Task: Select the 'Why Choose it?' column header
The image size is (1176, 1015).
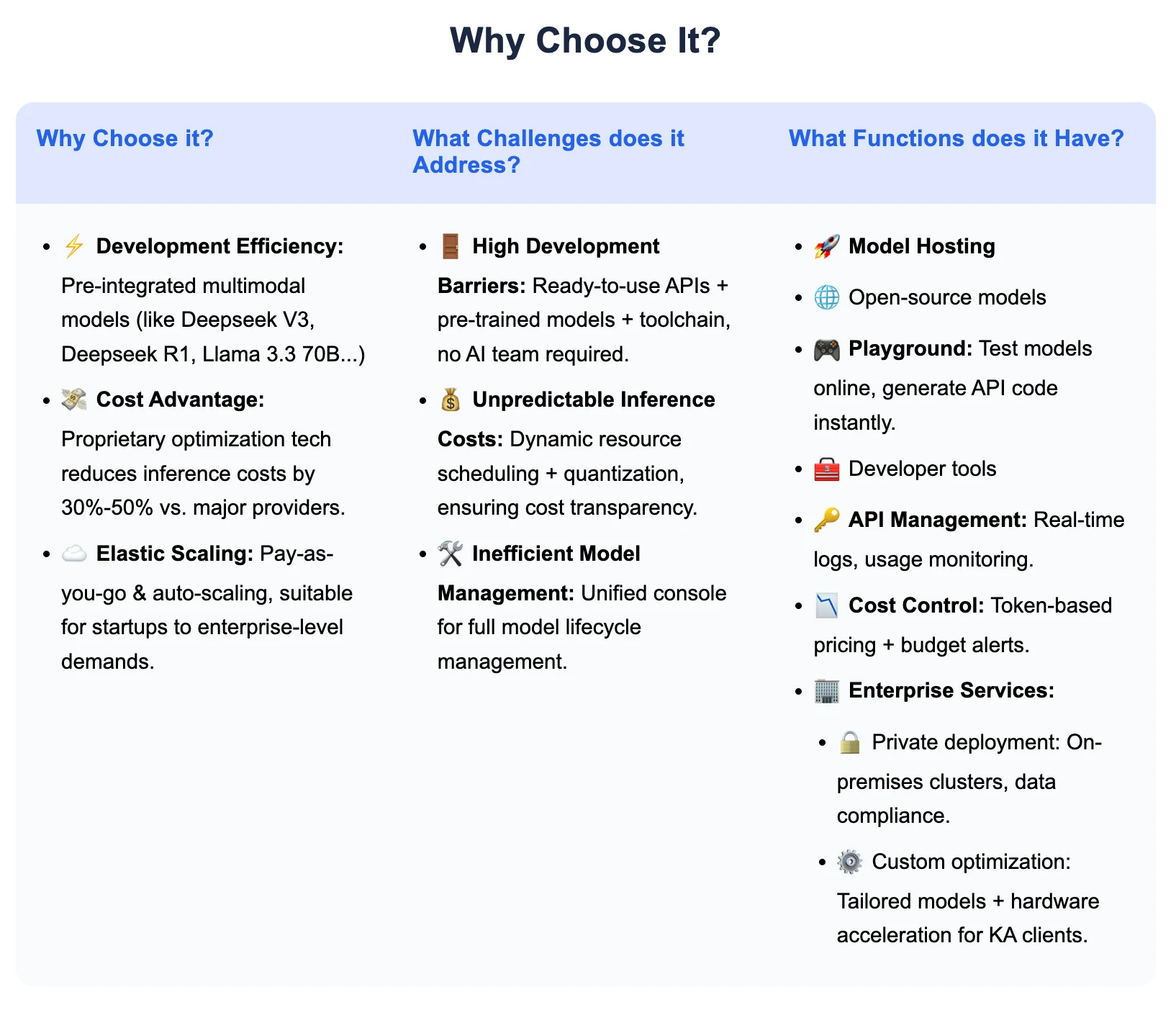Action: (x=125, y=138)
